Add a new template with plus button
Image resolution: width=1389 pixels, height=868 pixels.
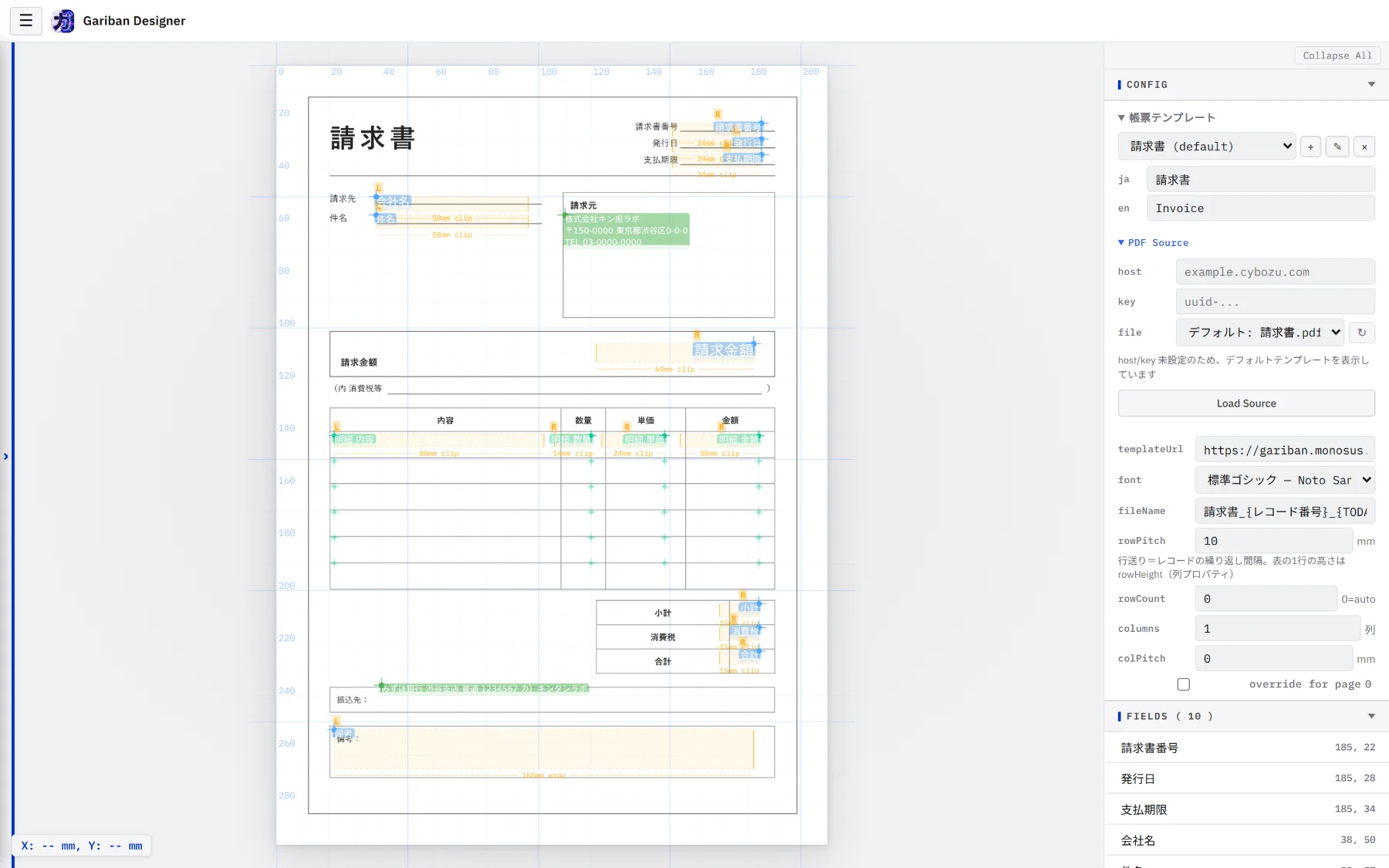point(1310,147)
